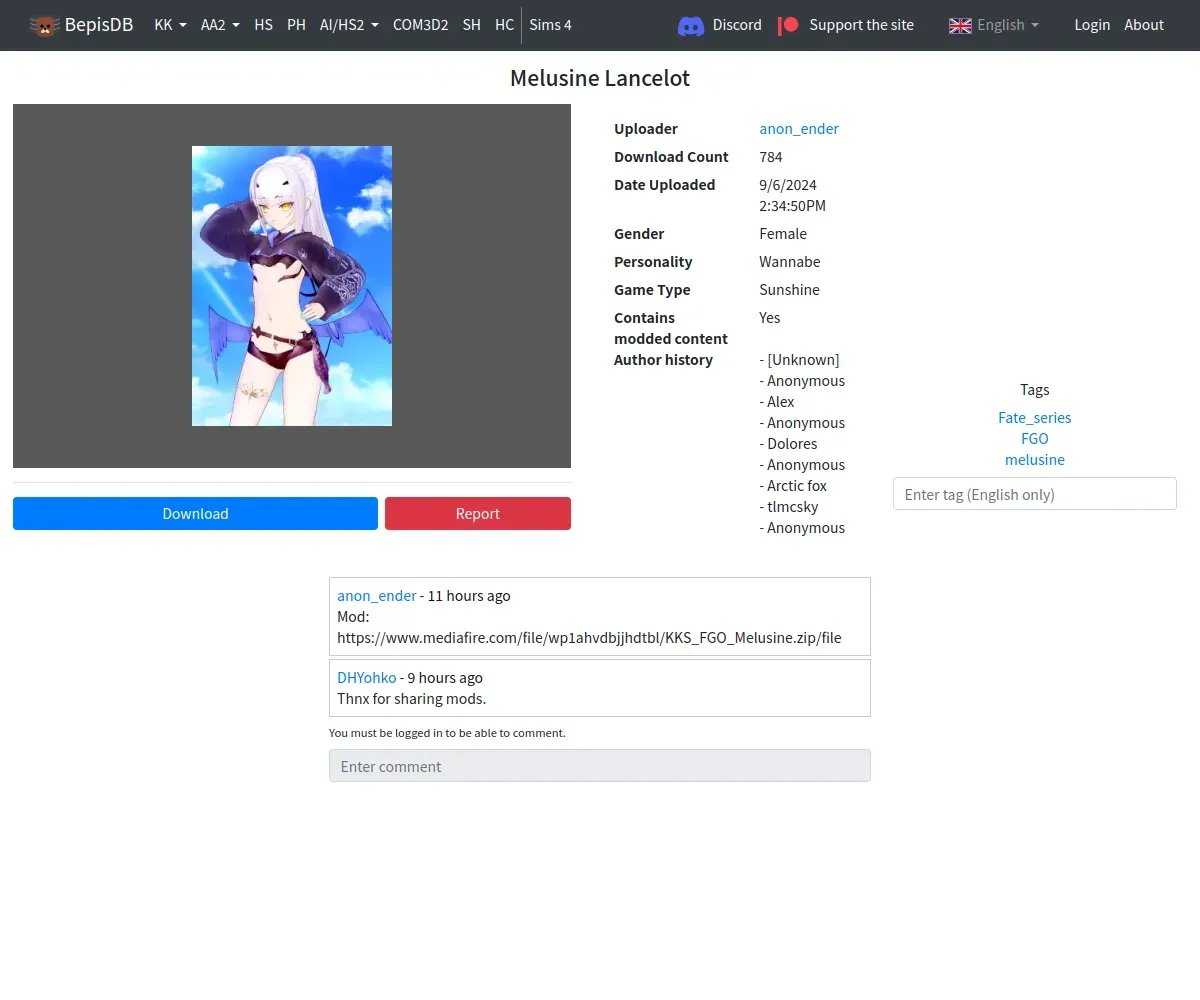Click the Melusine Lancelot page title
This screenshot has height=1000, width=1200.
pos(600,78)
